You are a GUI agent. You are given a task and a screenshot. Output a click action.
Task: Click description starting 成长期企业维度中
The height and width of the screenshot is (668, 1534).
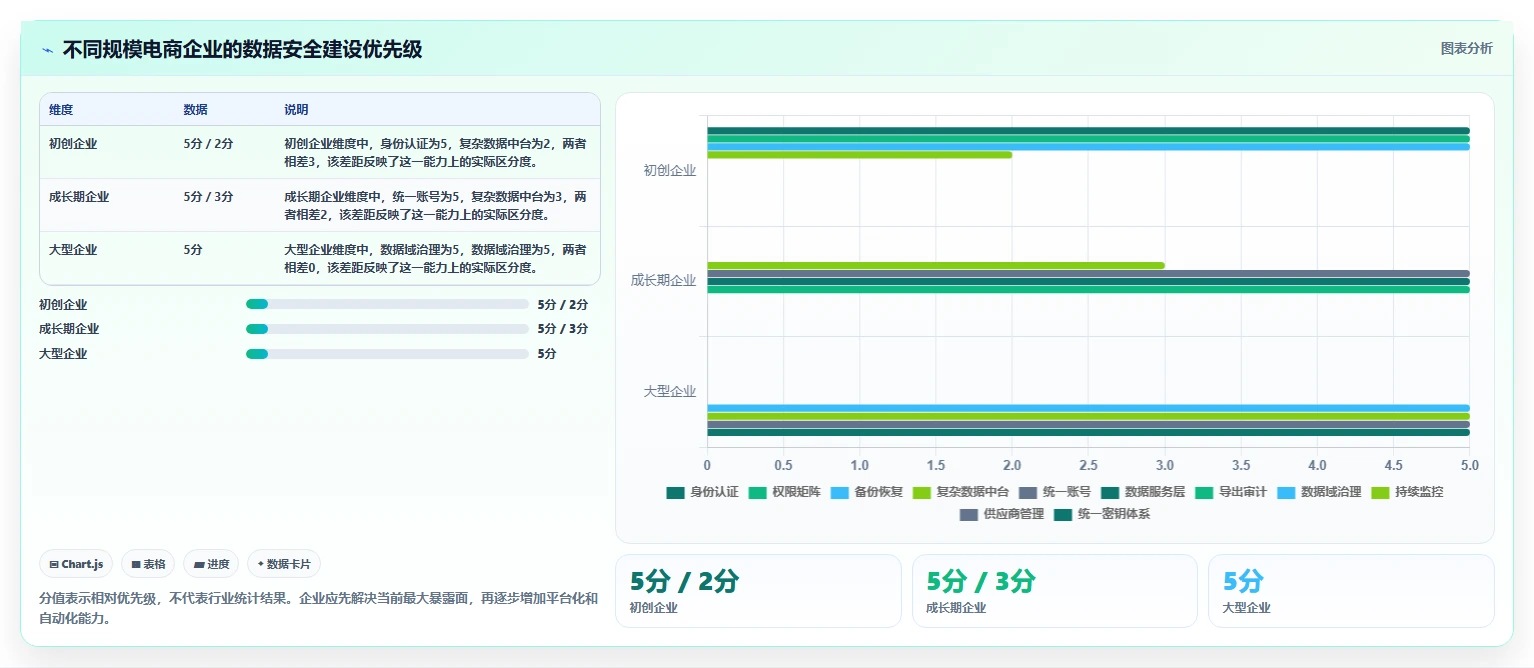click(x=435, y=205)
